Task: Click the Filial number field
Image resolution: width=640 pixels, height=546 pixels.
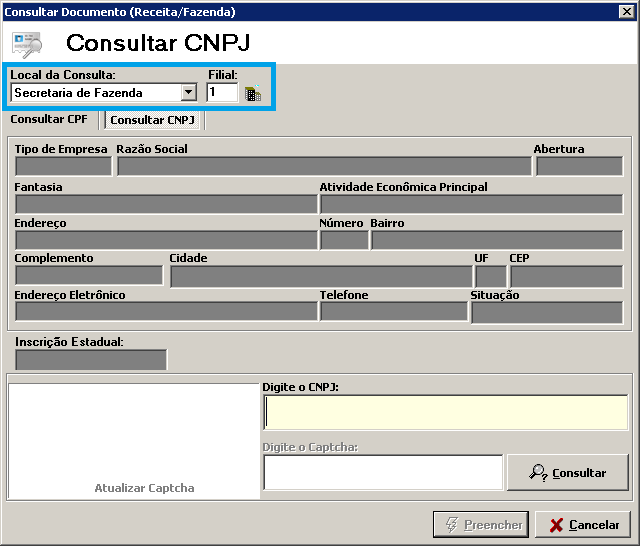Action: coord(222,93)
